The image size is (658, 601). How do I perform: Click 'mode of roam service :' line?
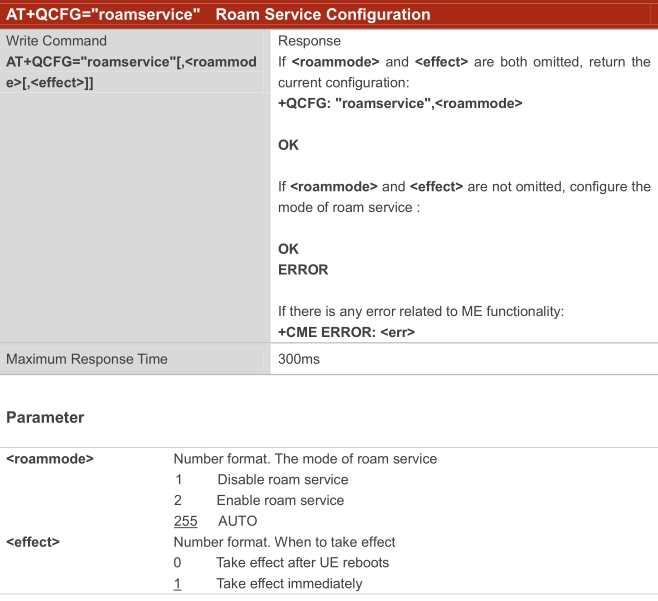pyautogui.click(x=349, y=207)
